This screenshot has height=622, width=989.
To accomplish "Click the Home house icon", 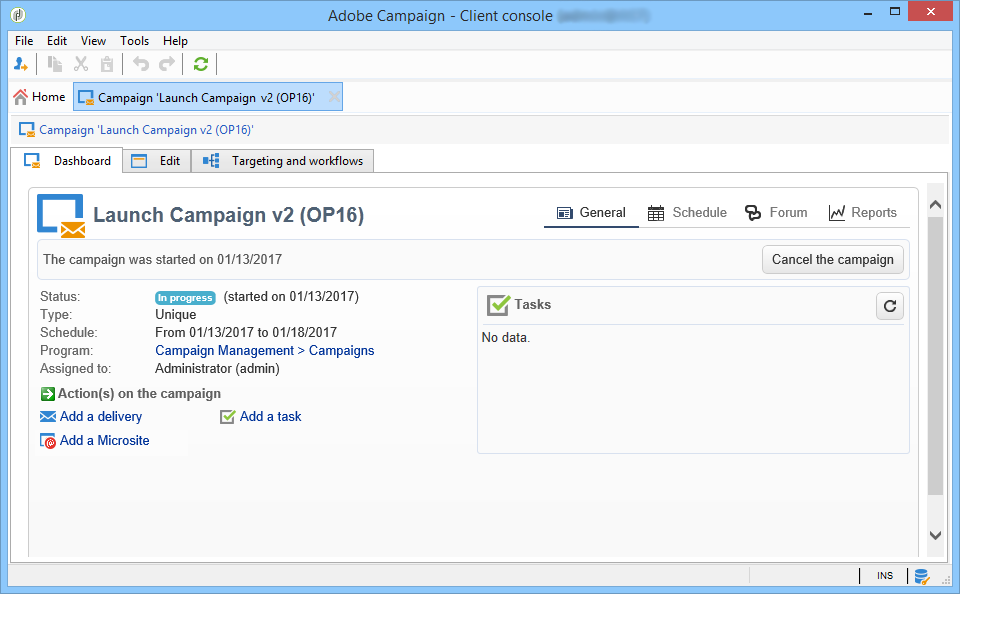I will click(x=21, y=97).
